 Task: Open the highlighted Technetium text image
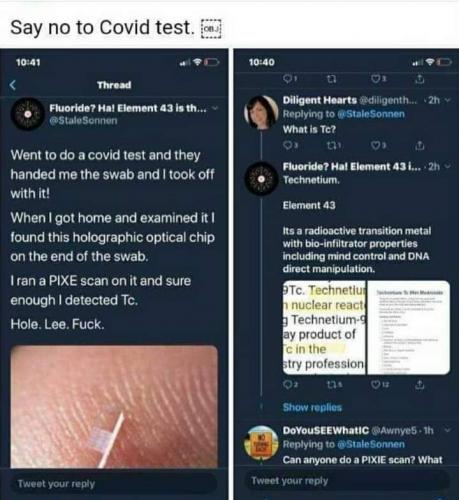click(324, 328)
